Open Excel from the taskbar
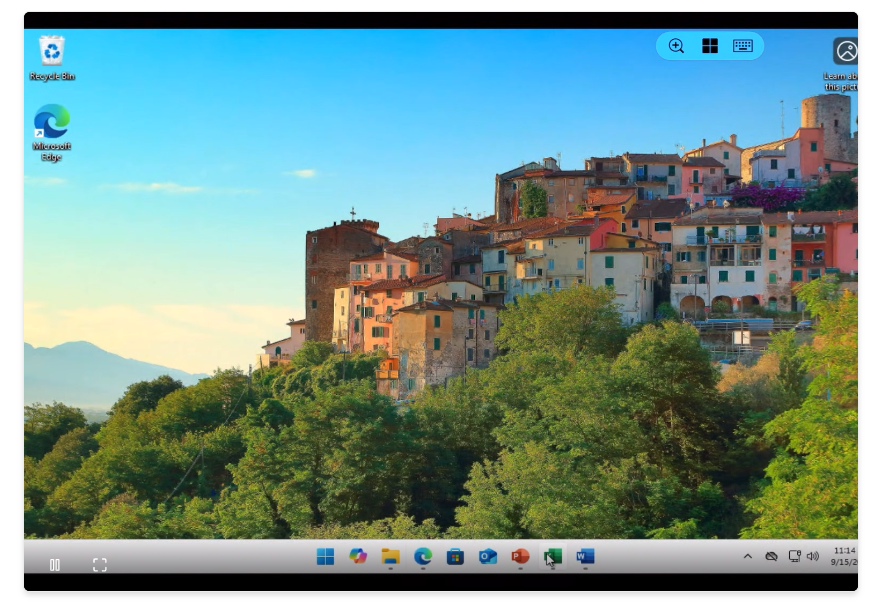 pyautogui.click(x=553, y=556)
